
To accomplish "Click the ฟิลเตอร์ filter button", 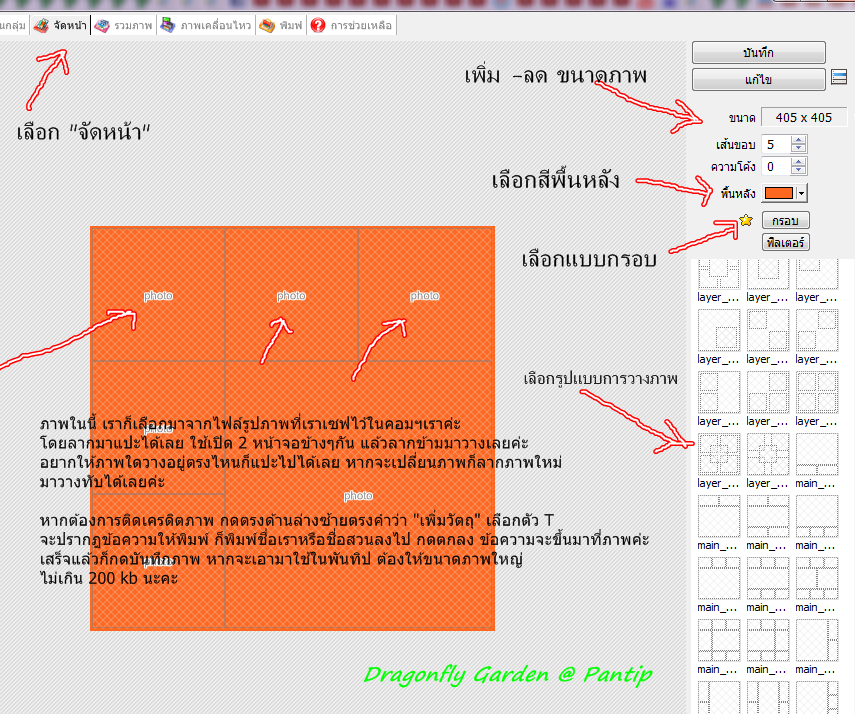I will click(x=785, y=242).
